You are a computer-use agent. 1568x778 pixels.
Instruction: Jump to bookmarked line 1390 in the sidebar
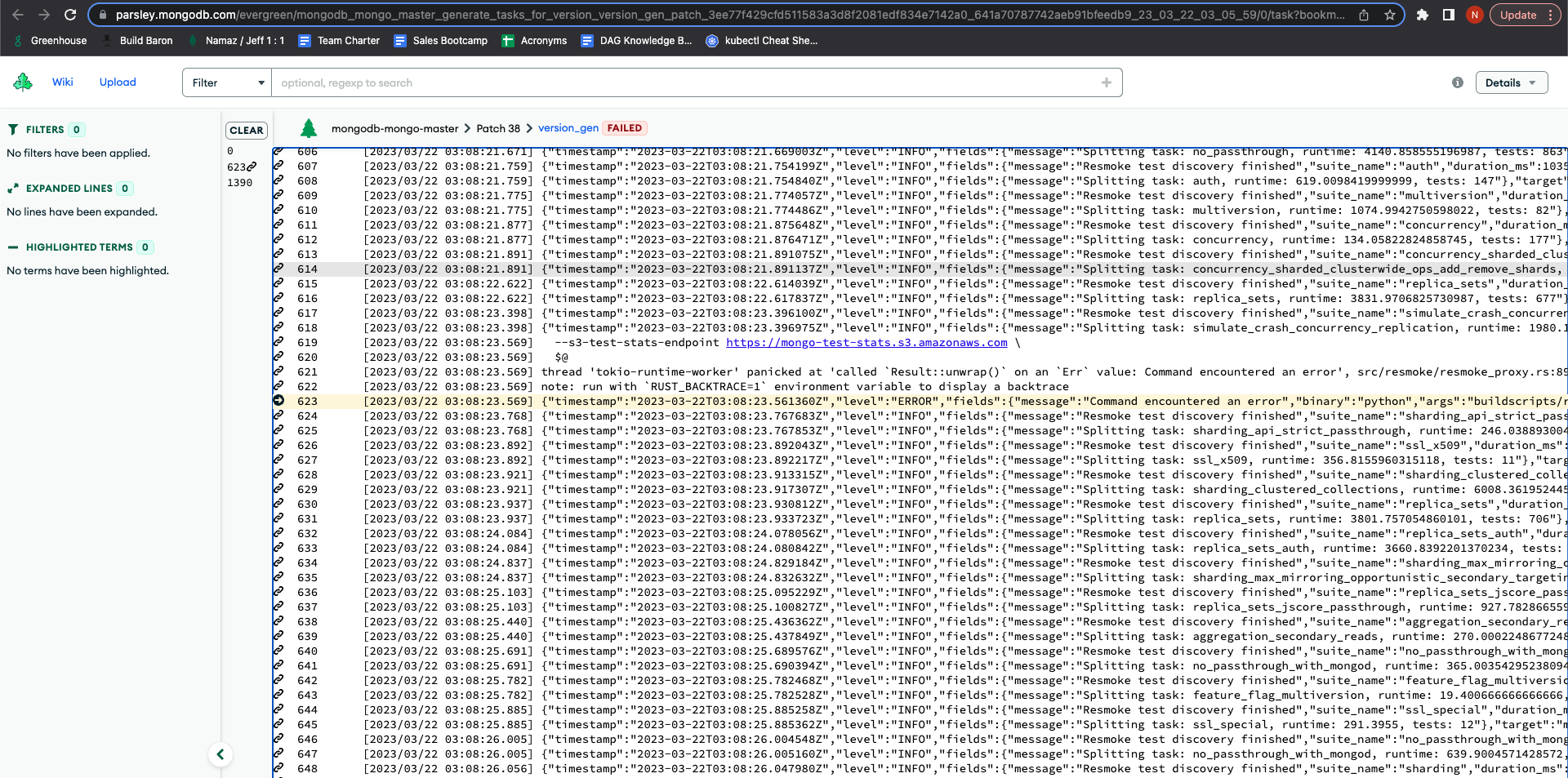pyautogui.click(x=241, y=182)
